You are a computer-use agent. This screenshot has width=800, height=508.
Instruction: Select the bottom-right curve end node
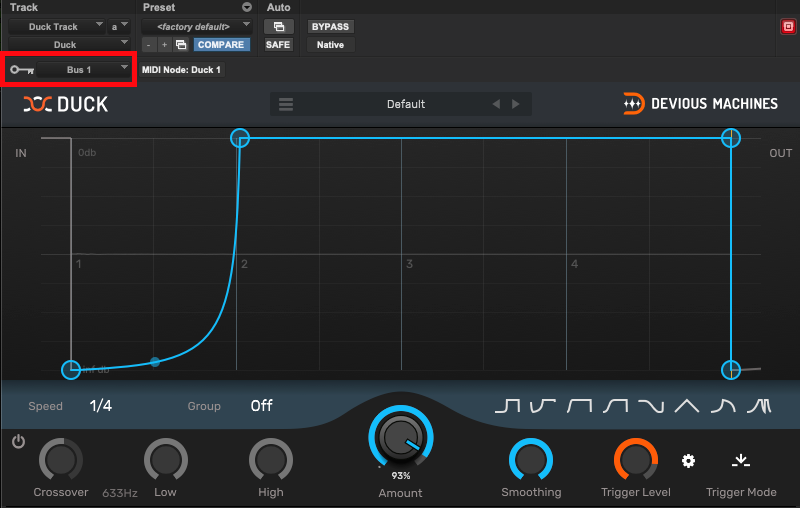point(731,370)
